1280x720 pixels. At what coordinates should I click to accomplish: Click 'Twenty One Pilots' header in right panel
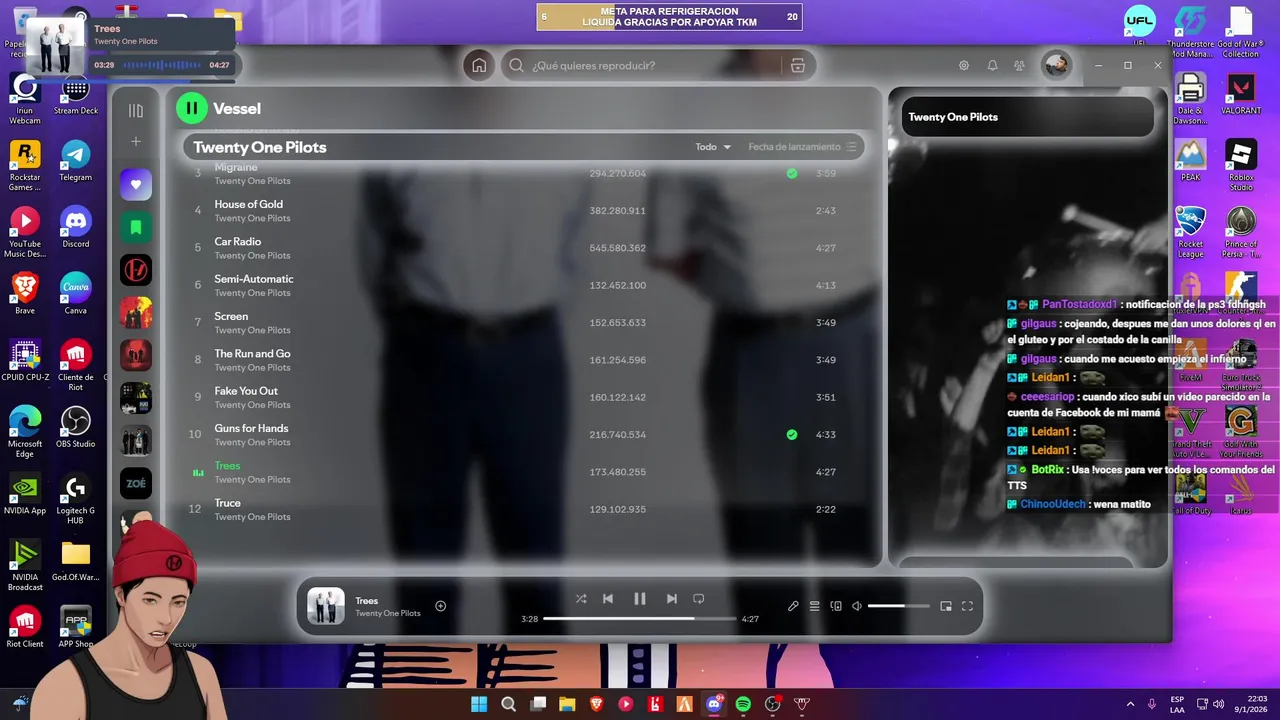click(953, 117)
